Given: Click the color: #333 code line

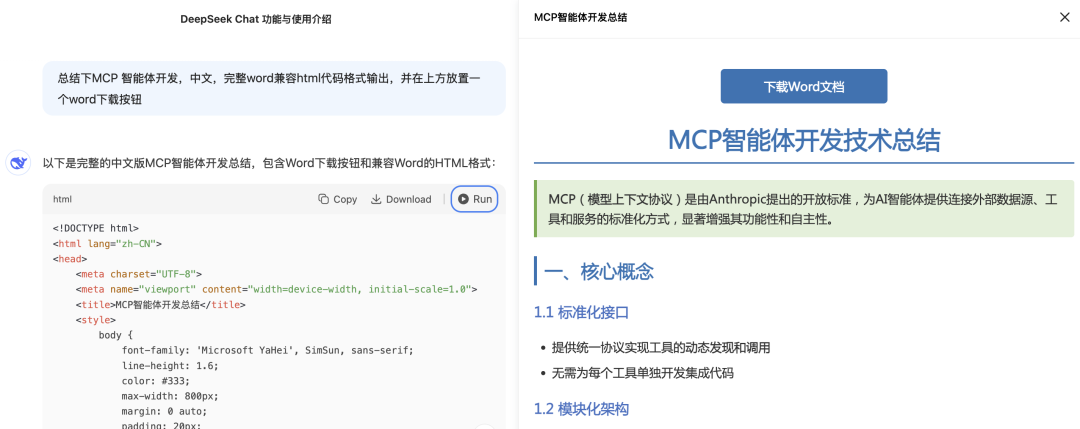Looking at the screenshot, I should 156,381.
